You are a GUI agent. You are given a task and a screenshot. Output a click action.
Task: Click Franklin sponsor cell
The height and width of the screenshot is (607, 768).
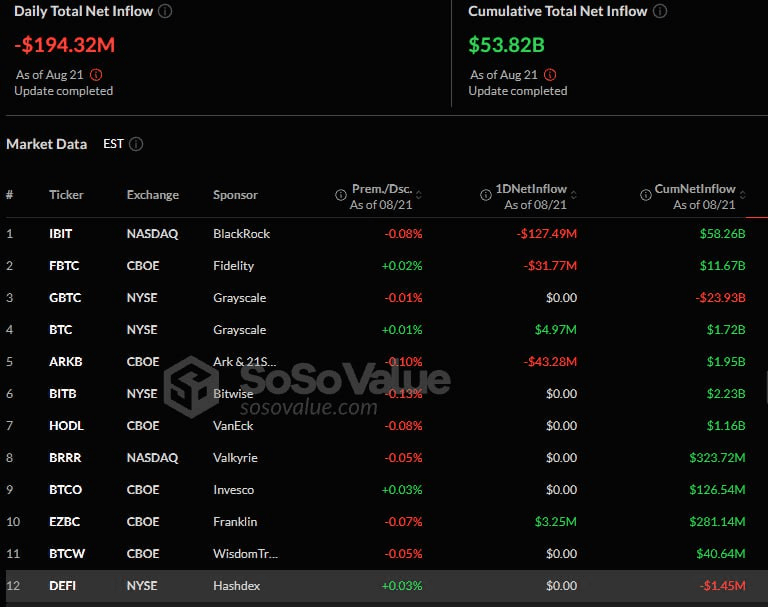tap(235, 522)
